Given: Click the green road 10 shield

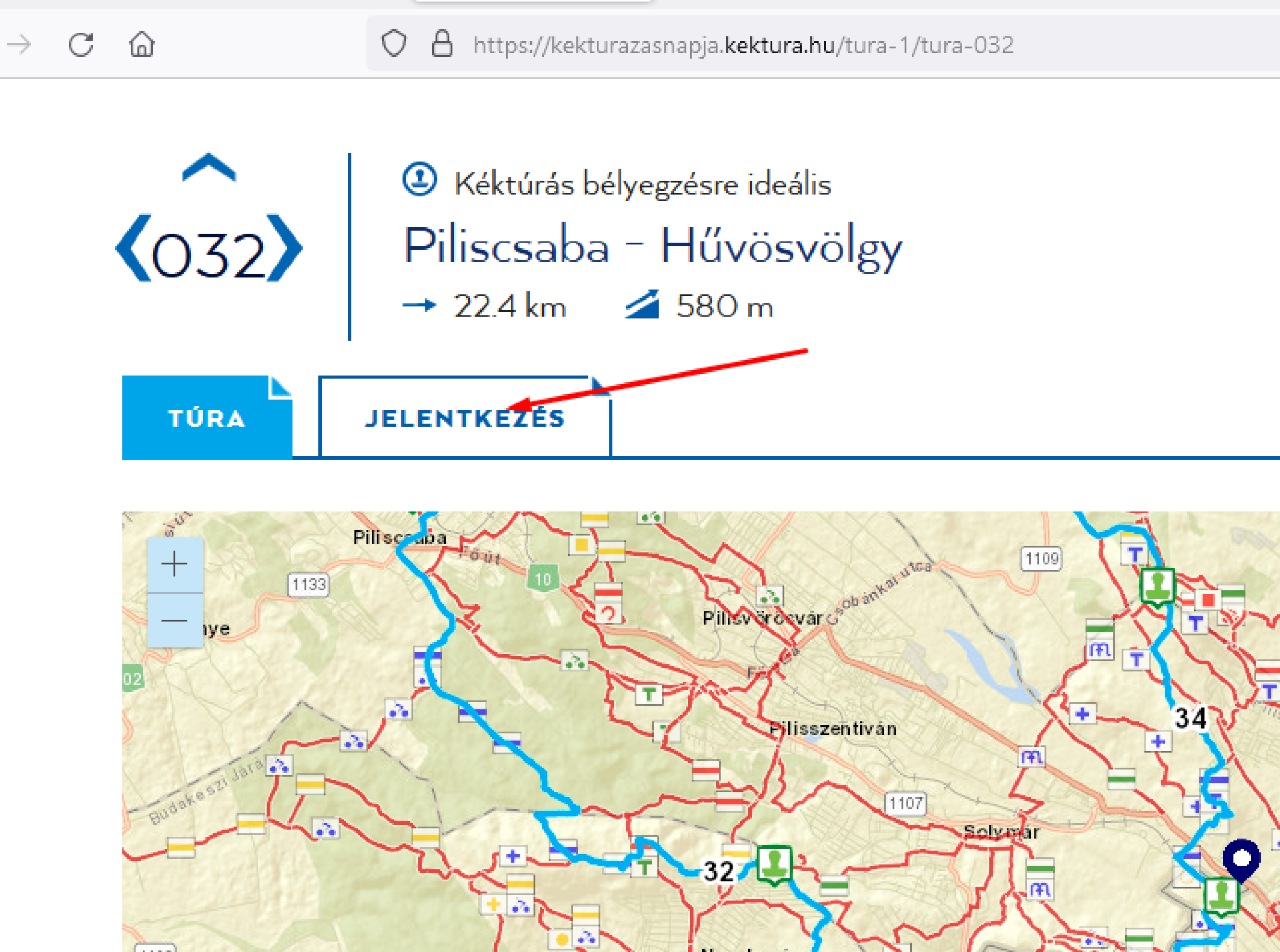Looking at the screenshot, I should point(543,579).
